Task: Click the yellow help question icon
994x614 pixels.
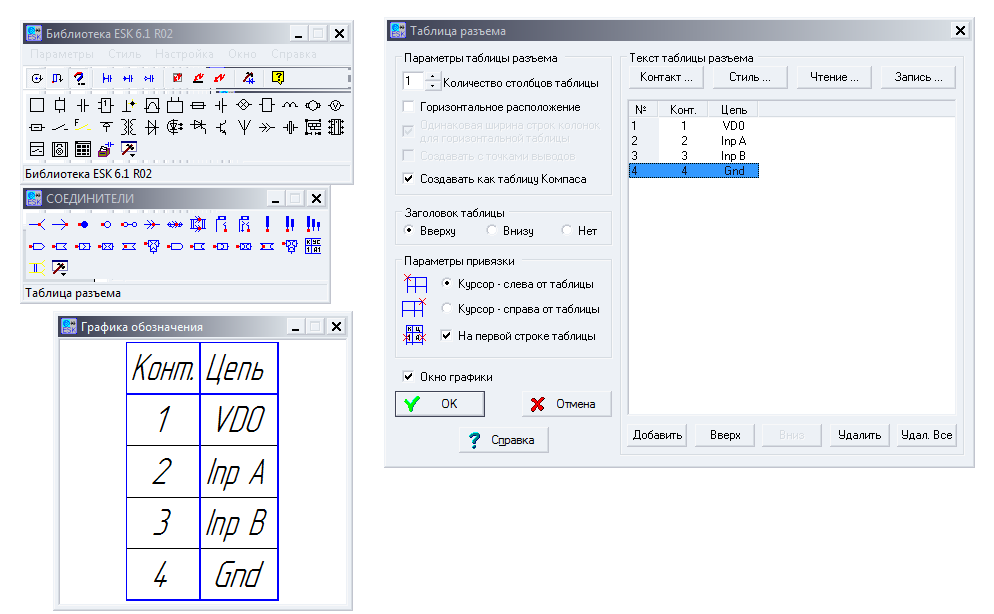Action: (x=278, y=78)
